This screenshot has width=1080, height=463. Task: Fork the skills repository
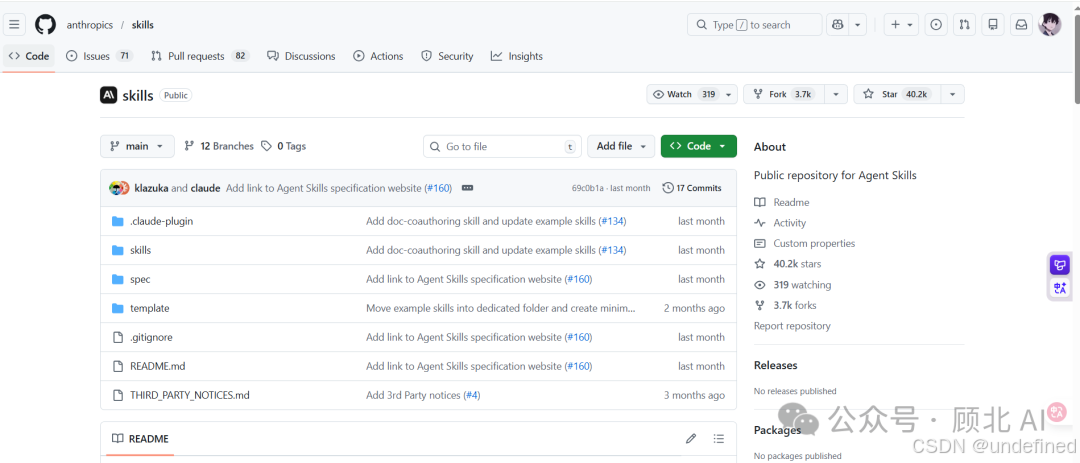[x=784, y=94]
